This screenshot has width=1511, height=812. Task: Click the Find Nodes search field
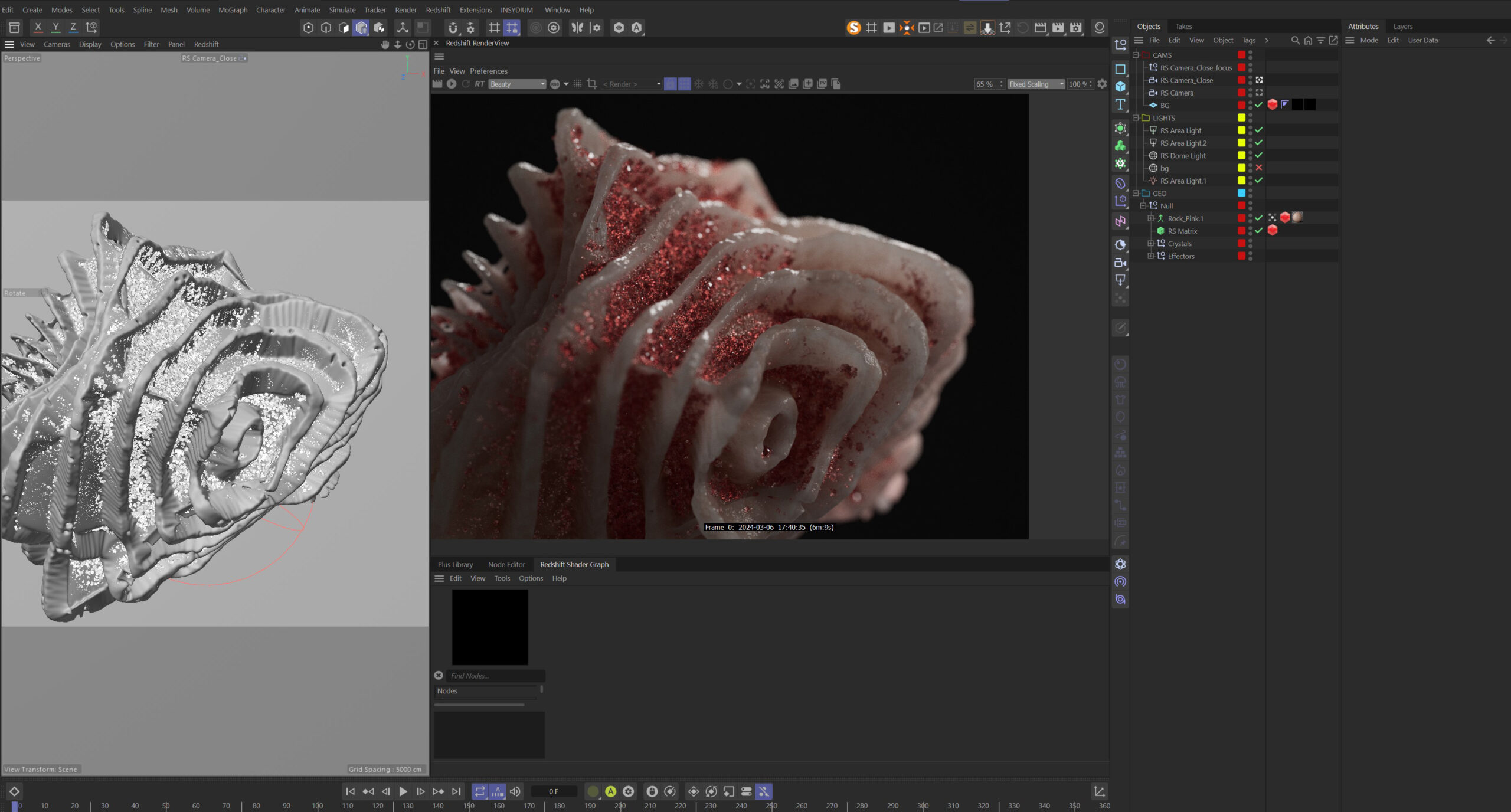(x=496, y=676)
